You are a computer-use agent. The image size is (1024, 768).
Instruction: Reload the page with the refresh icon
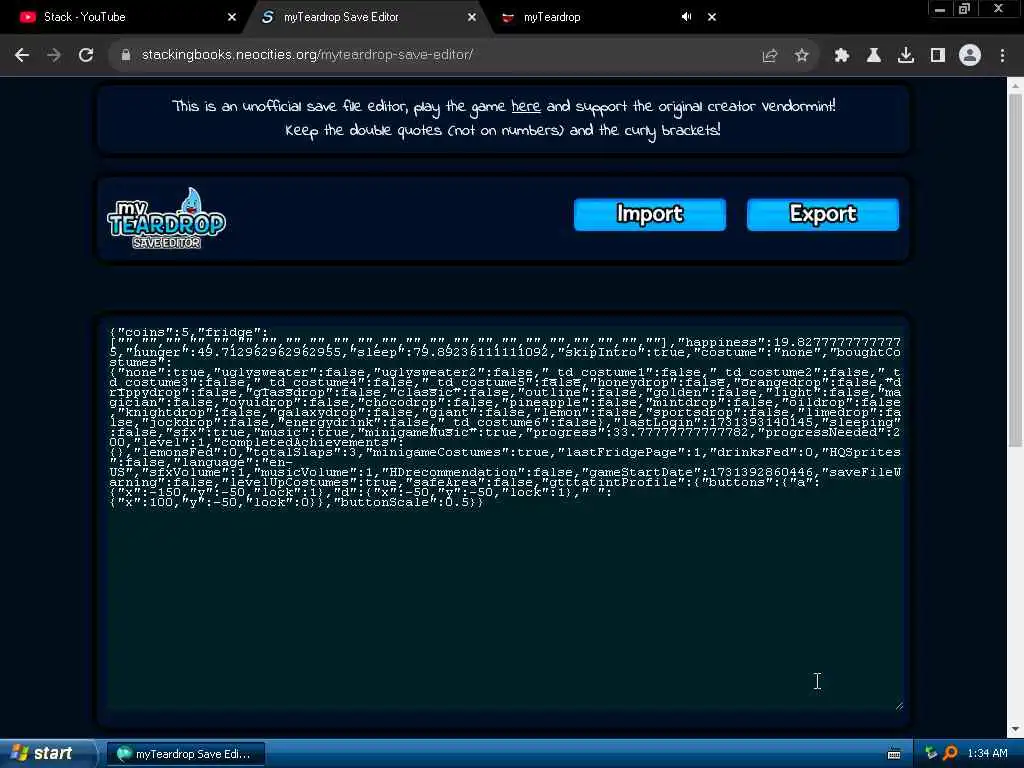pos(86,56)
